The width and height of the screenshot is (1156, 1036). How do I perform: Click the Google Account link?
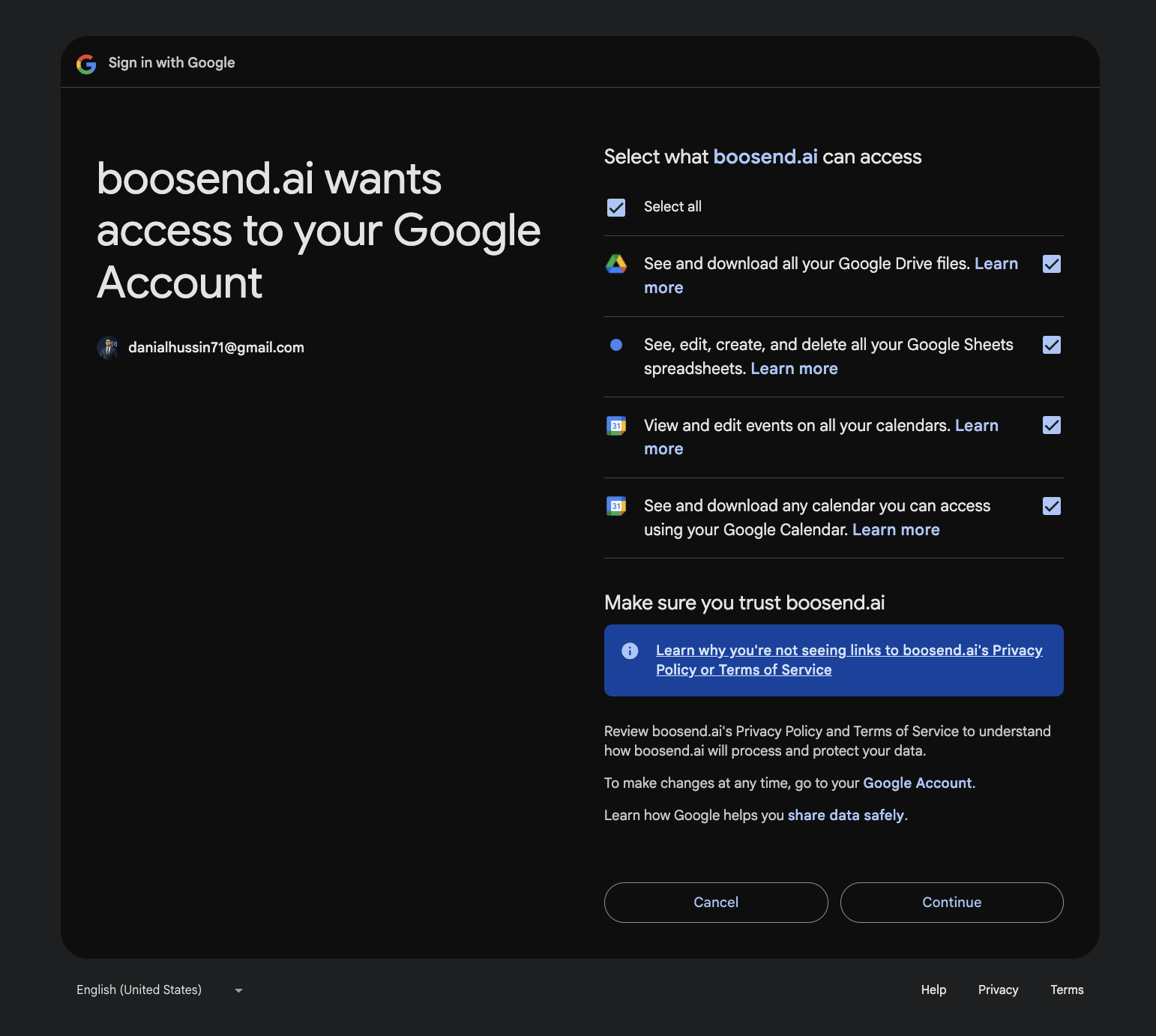917,783
